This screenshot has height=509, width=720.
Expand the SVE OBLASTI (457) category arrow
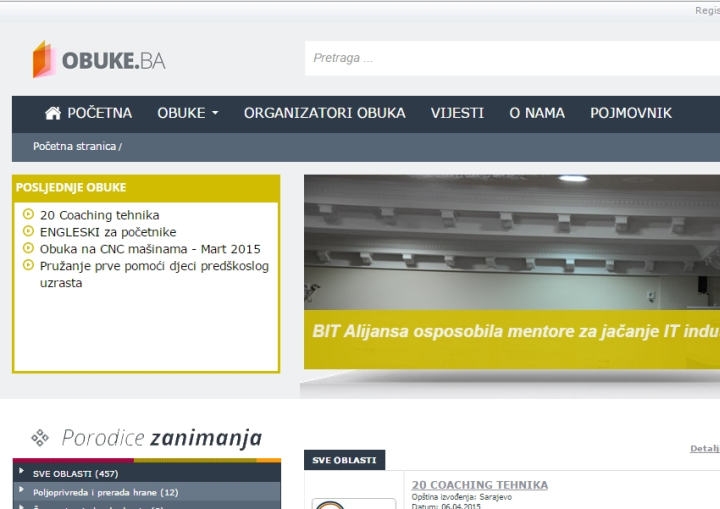pos(21,472)
